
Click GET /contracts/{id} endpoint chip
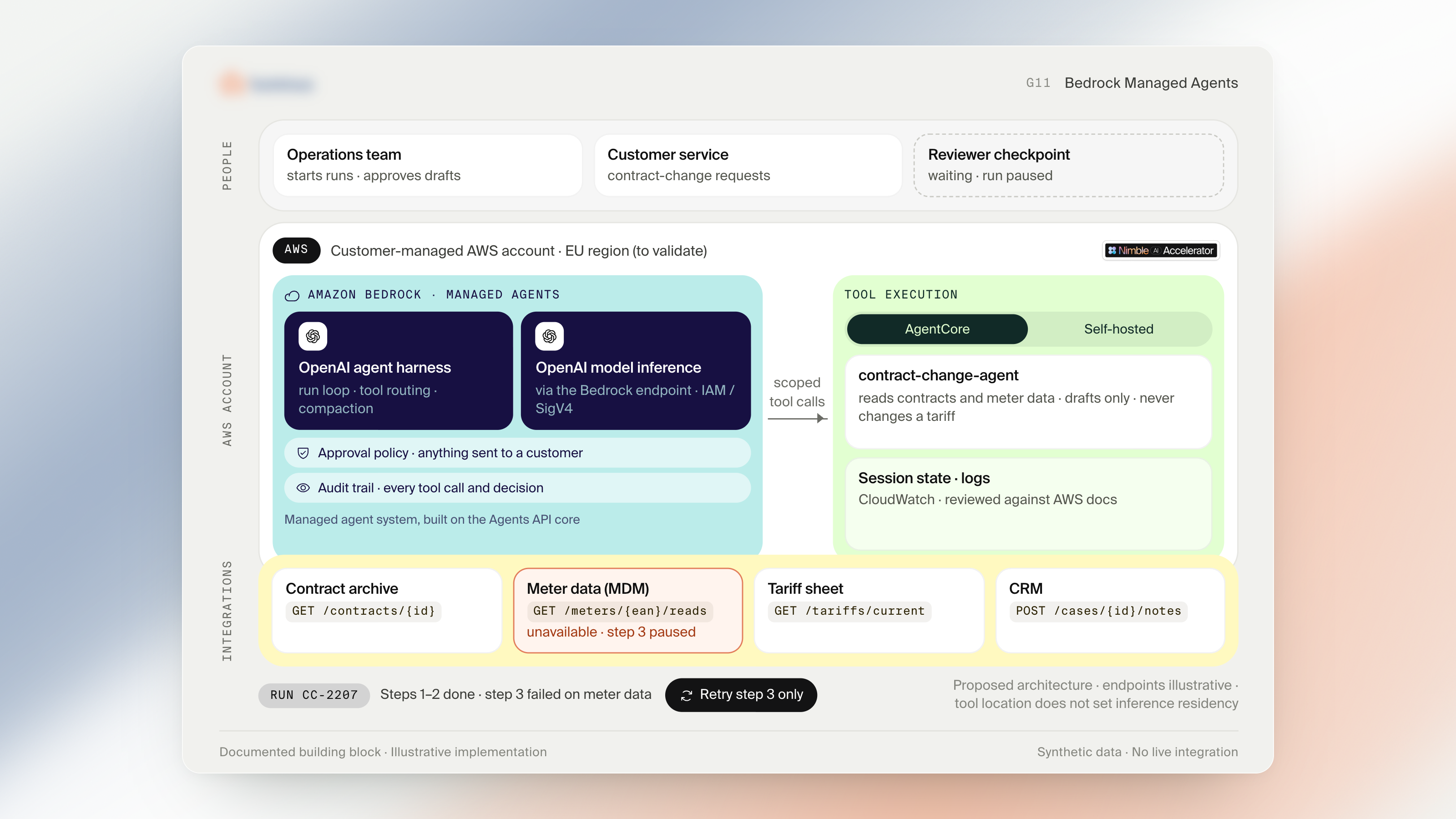(x=364, y=611)
